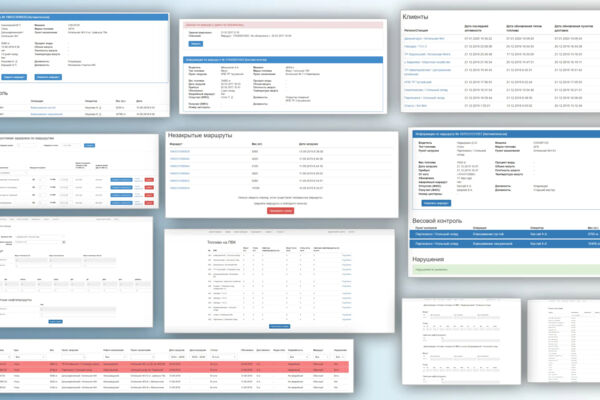Click the small blue filter button above routes table
Image resolution: width=600 pixels, height=400 pixels.
click(x=89, y=145)
